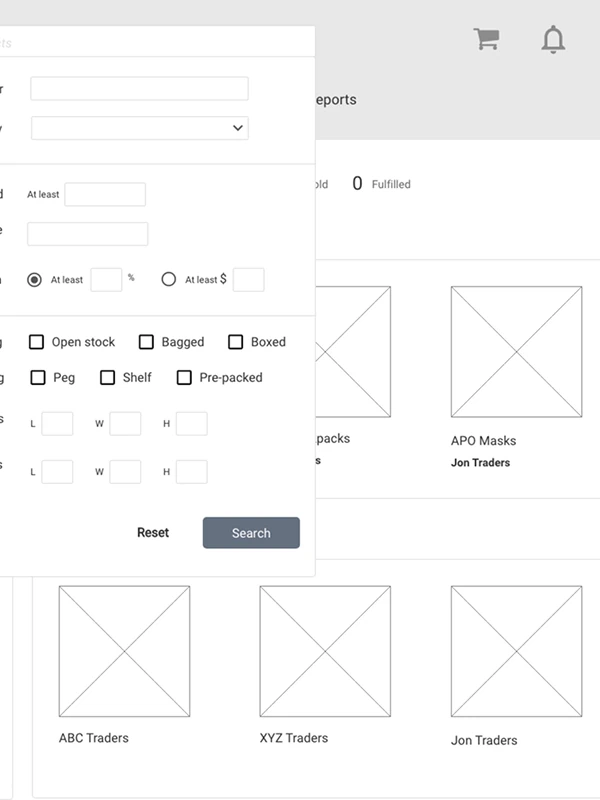The height and width of the screenshot is (800, 600).
Task: Click the Search button
Action: [x=251, y=533]
